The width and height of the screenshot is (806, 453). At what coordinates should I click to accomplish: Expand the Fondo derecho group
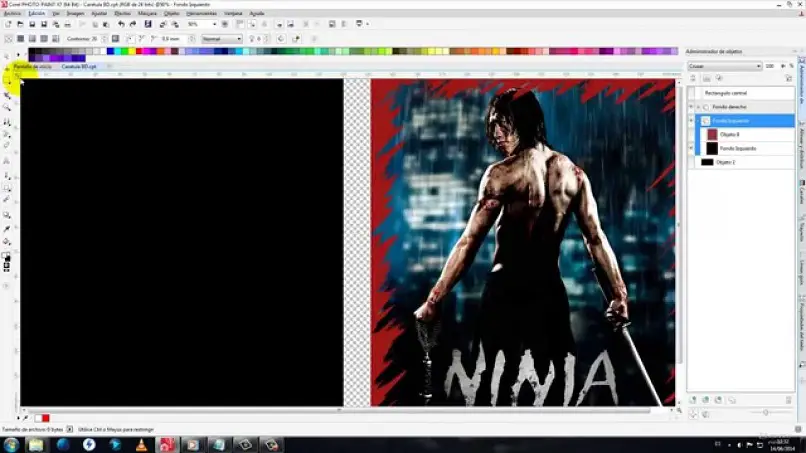[699, 107]
